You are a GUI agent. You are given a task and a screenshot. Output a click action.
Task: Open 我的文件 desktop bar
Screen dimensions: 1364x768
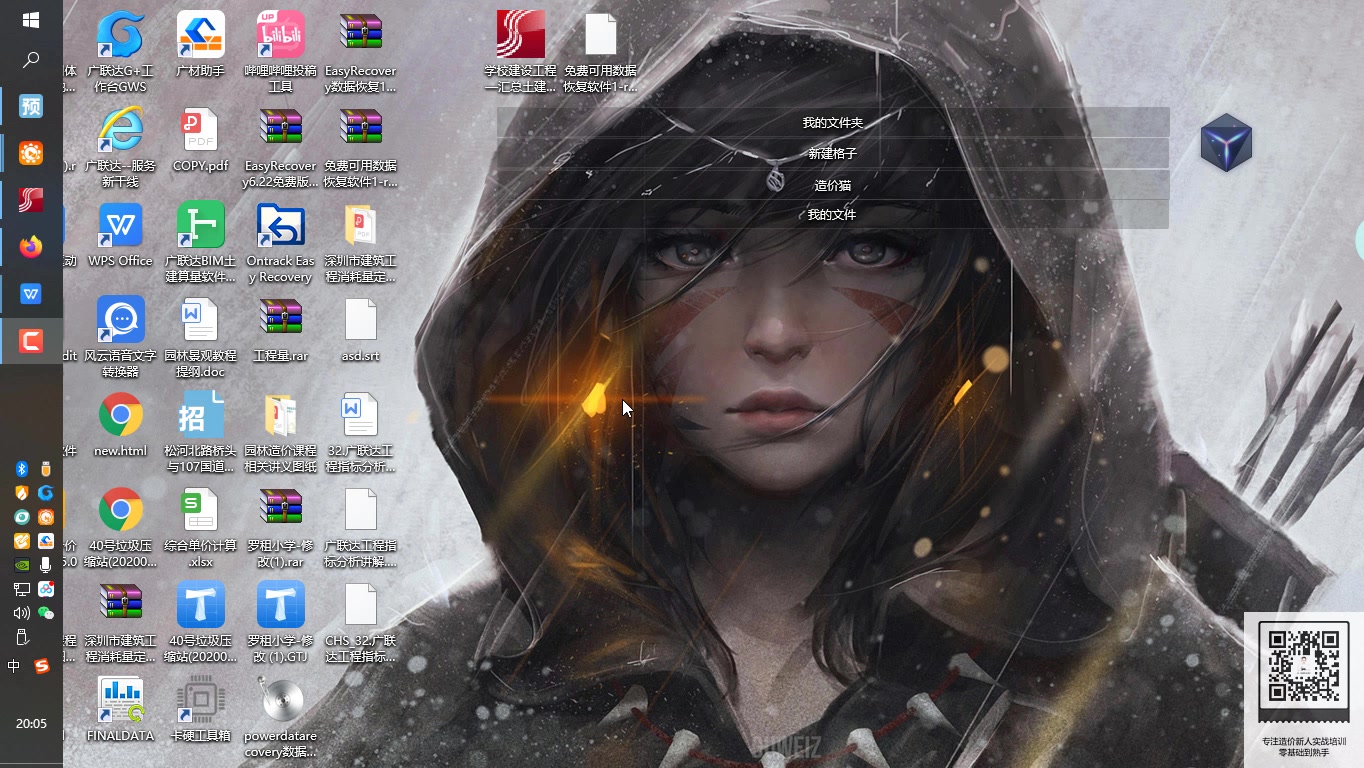(x=833, y=214)
